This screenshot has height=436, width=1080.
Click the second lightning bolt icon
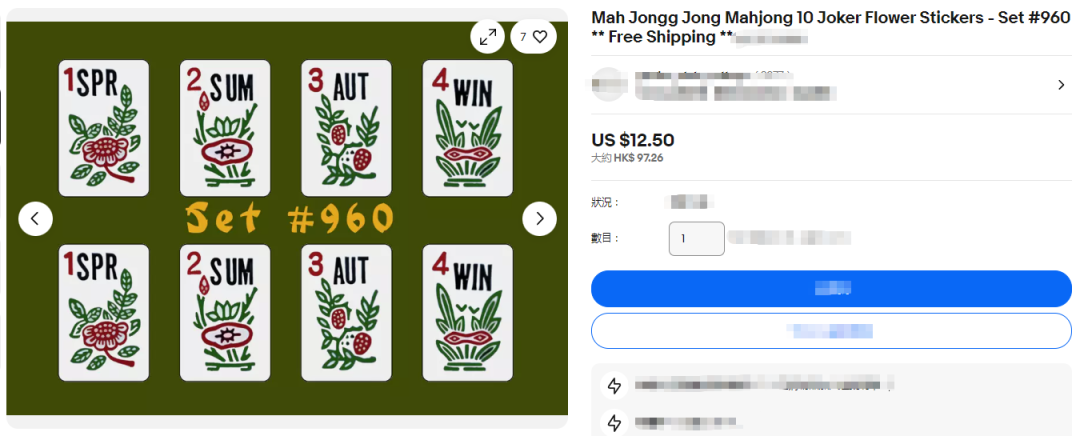point(614,422)
